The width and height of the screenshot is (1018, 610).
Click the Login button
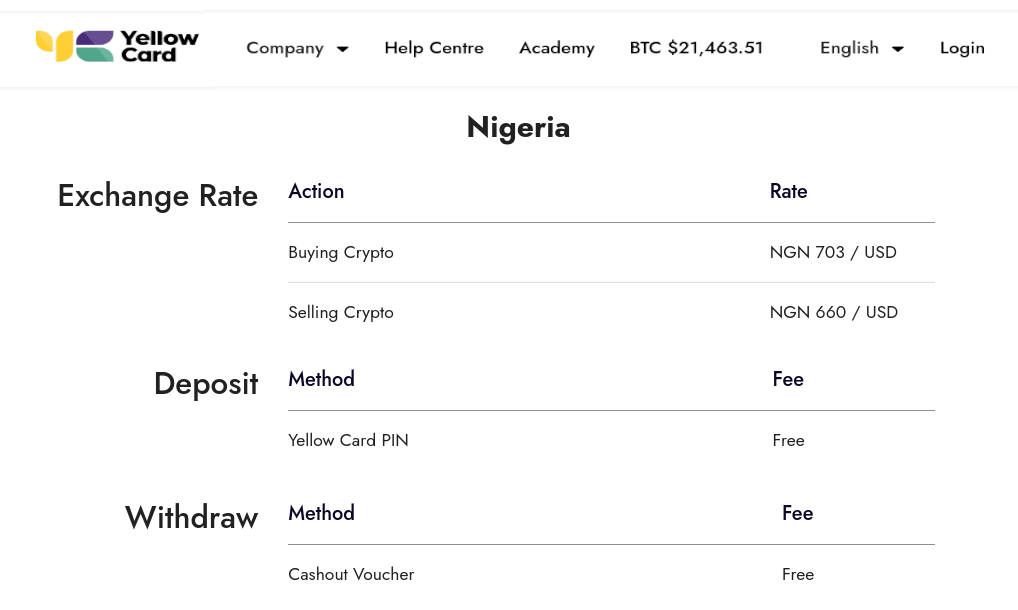click(962, 48)
